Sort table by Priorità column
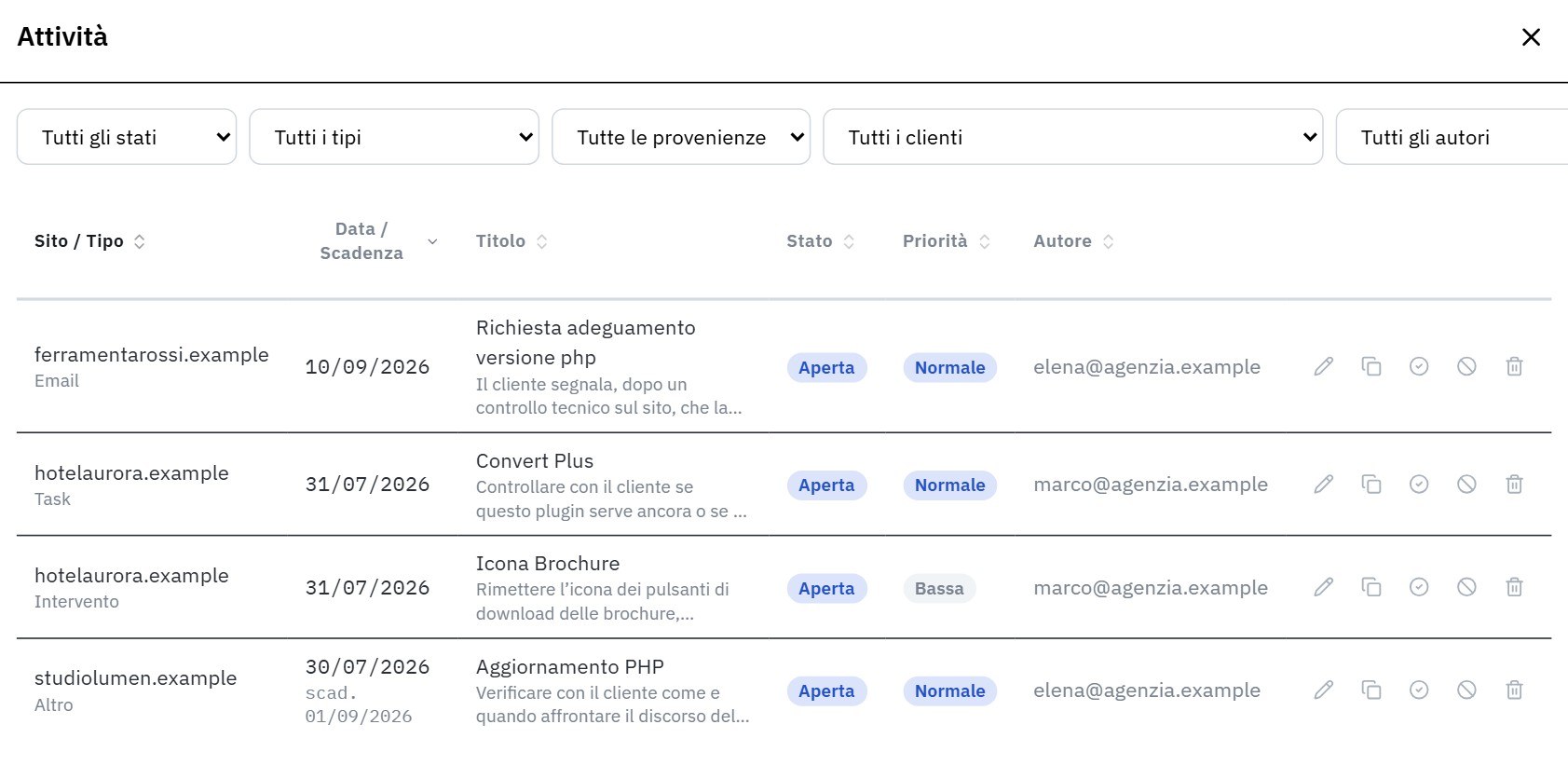 tap(946, 241)
